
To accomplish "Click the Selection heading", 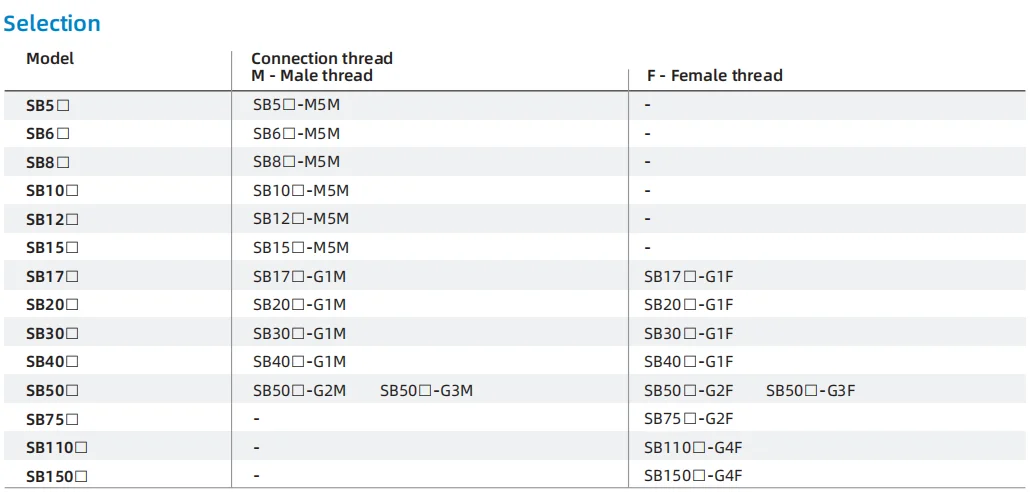I will click(x=52, y=24).
